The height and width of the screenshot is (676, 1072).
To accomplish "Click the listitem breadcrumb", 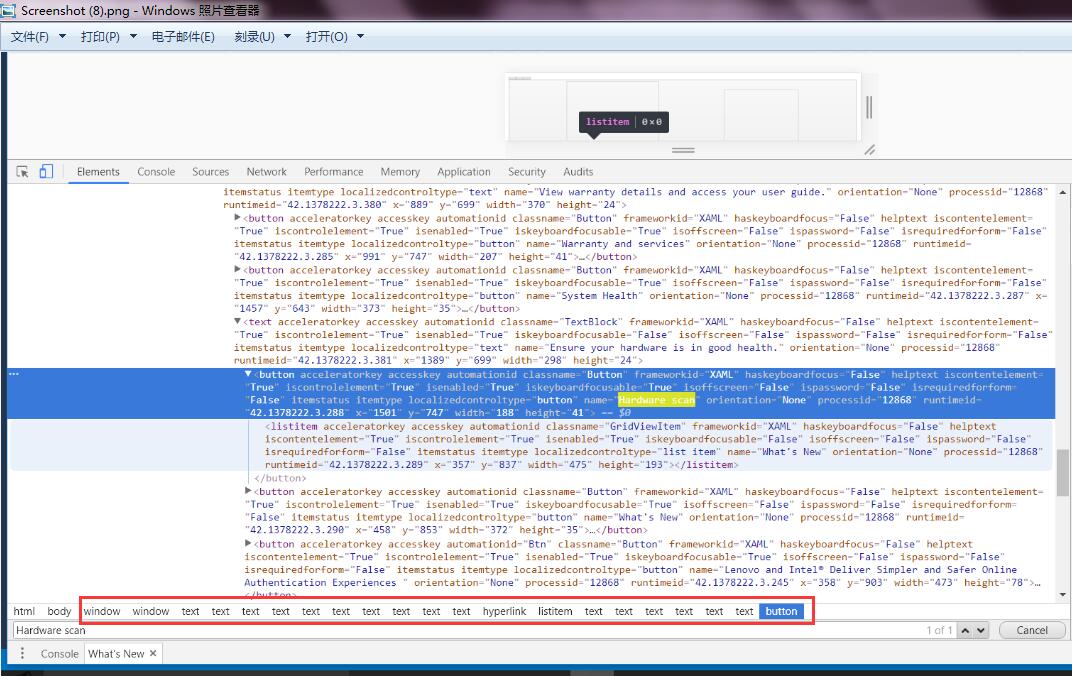I will click(x=555, y=611).
